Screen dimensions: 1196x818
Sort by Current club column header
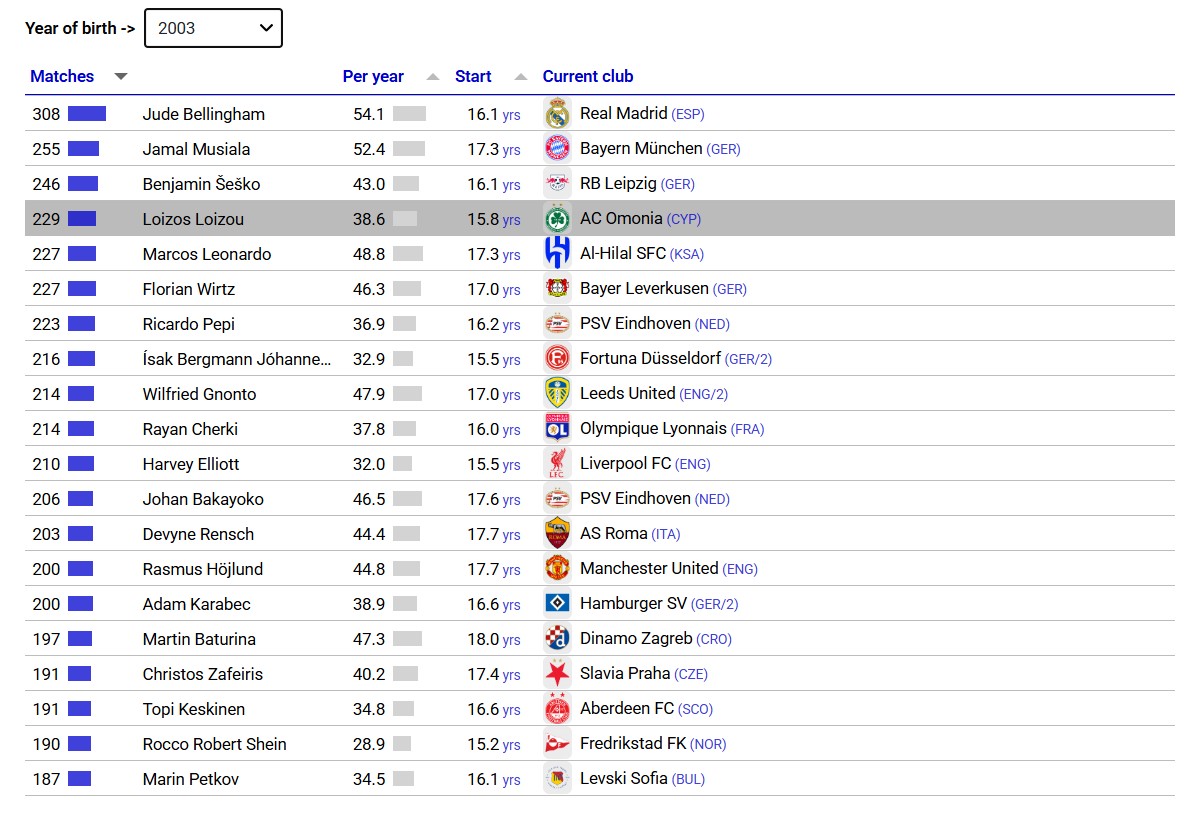587,76
